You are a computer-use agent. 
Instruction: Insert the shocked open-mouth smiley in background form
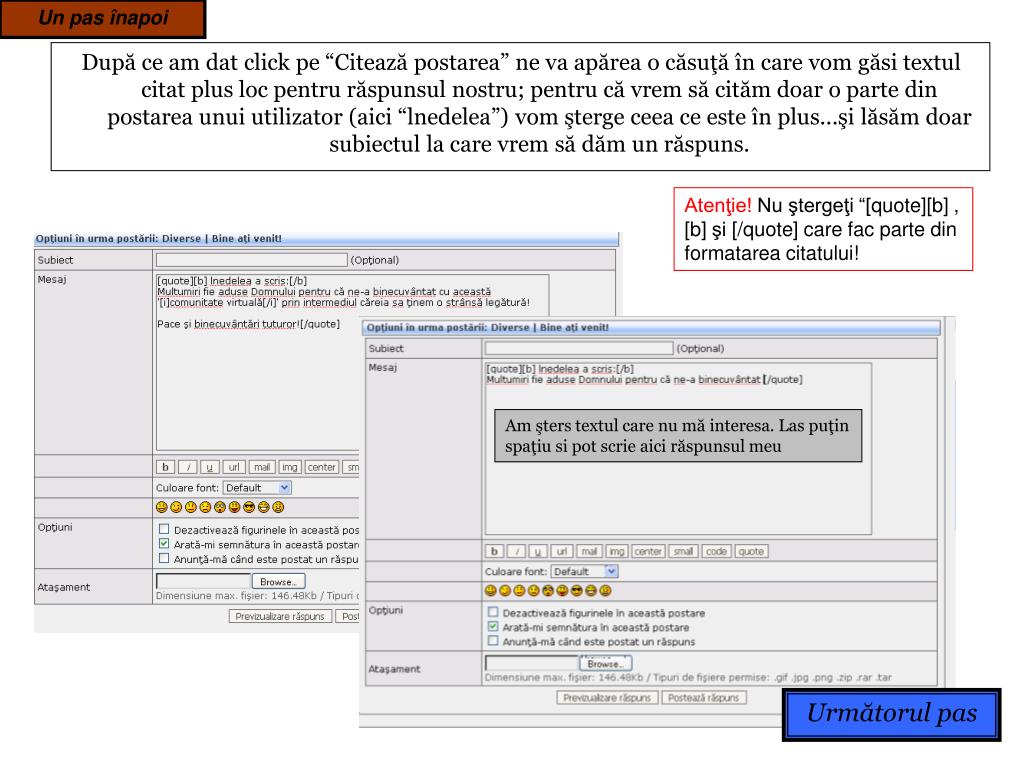[220, 507]
